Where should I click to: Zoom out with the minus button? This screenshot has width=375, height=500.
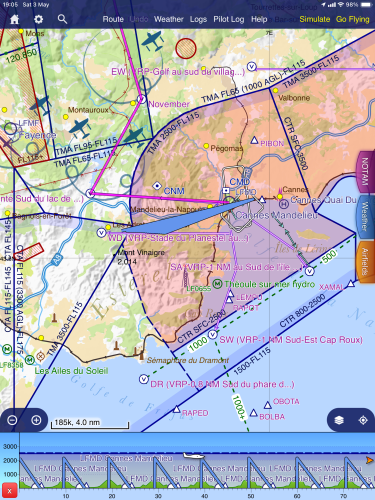coord(12,420)
